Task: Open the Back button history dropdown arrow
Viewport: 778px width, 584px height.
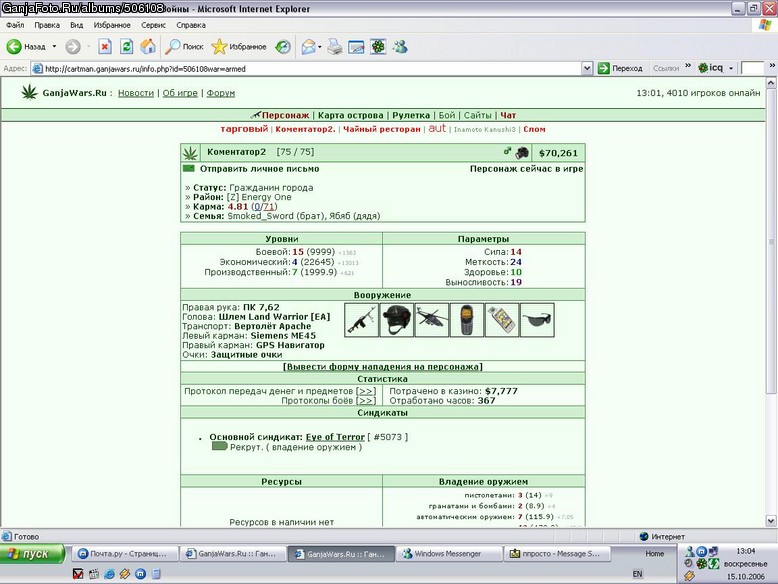Action: [x=54, y=47]
